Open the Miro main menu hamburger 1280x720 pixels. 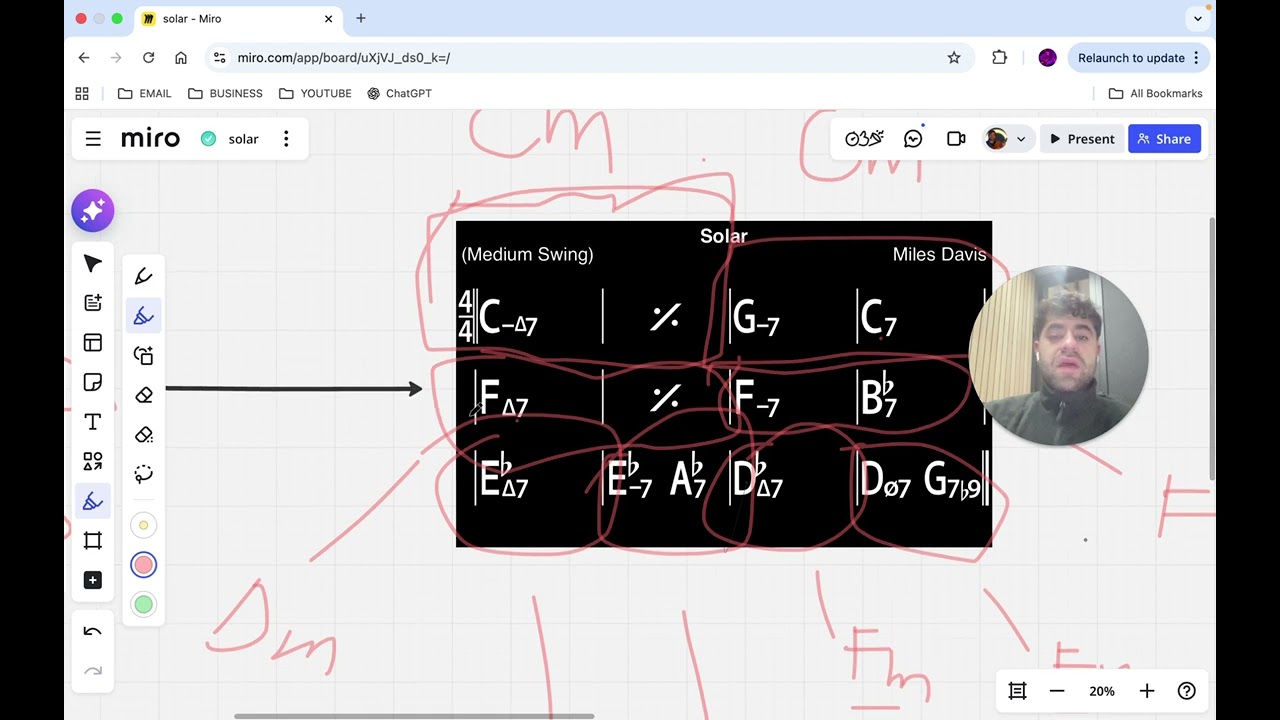click(x=93, y=139)
